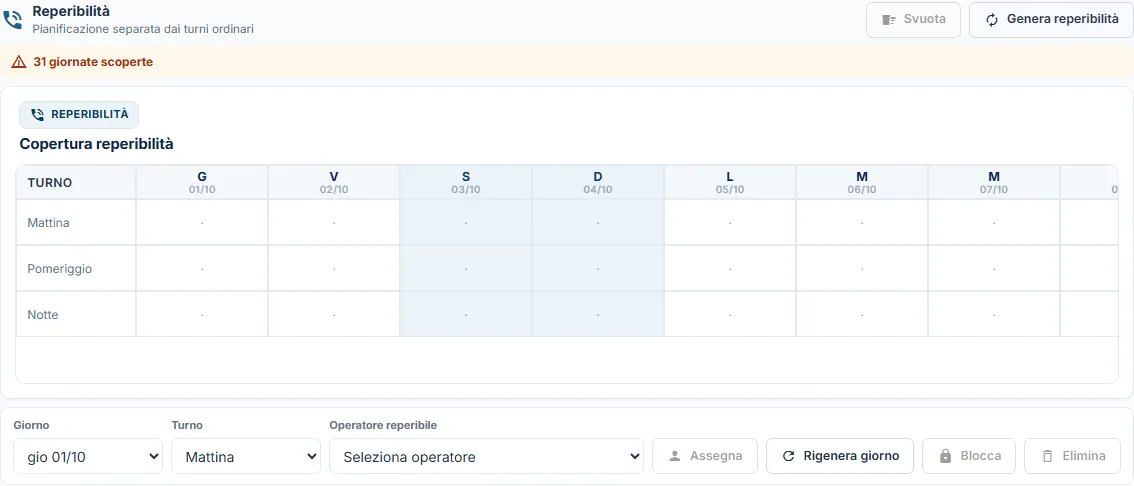Select the Notte cell for 03/10
The height and width of the screenshot is (486, 1134).
pyautogui.click(x=466, y=315)
